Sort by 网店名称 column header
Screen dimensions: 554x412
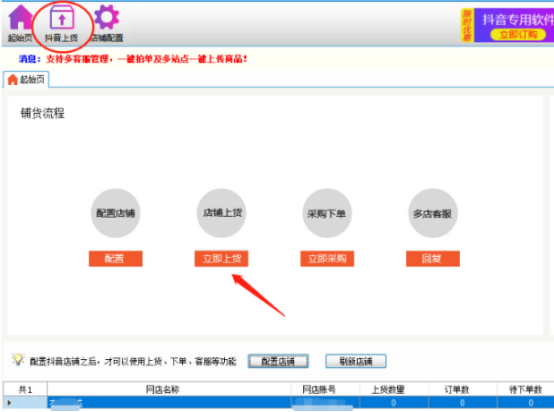[169, 389]
